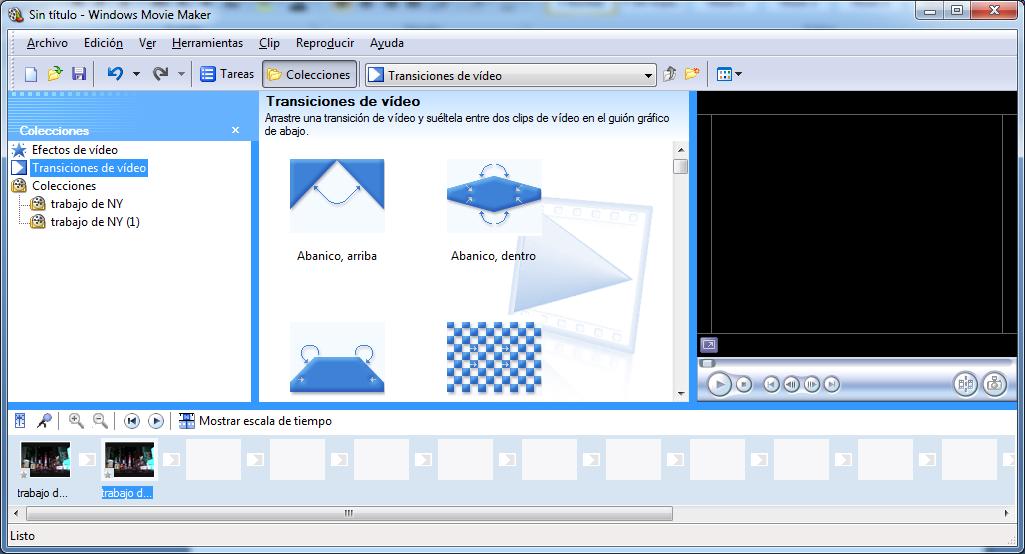Open the Transiciones de vídeo location dropdown
1025x554 pixels.
tap(648, 75)
